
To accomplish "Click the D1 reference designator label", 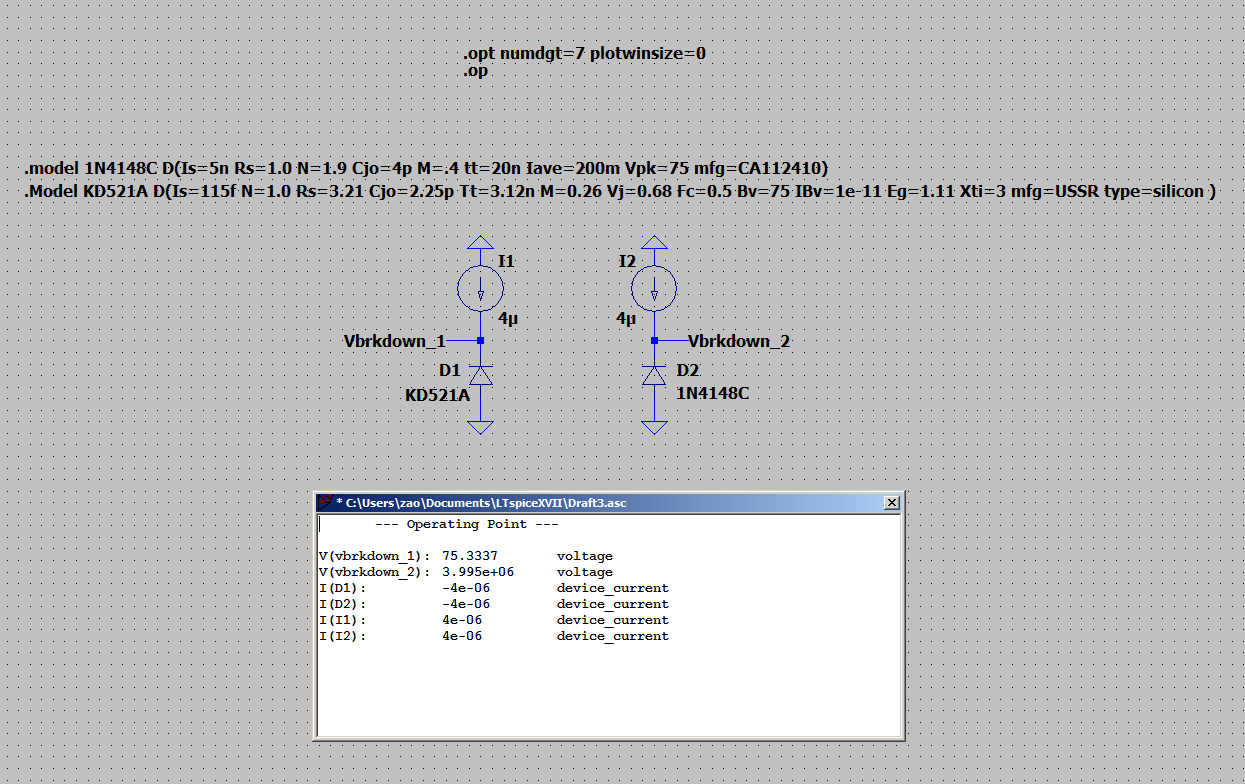I will point(450,371).
